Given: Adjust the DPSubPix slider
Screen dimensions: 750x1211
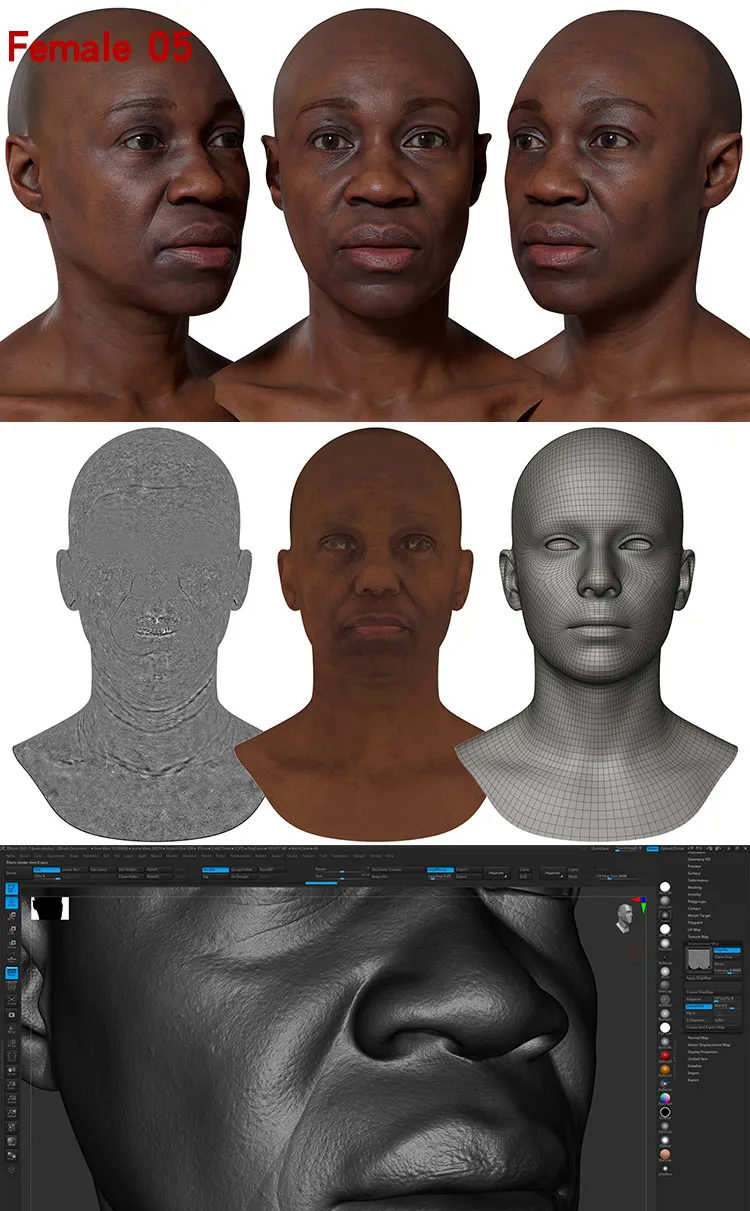Looking at the screenshot, I should 727,999.
